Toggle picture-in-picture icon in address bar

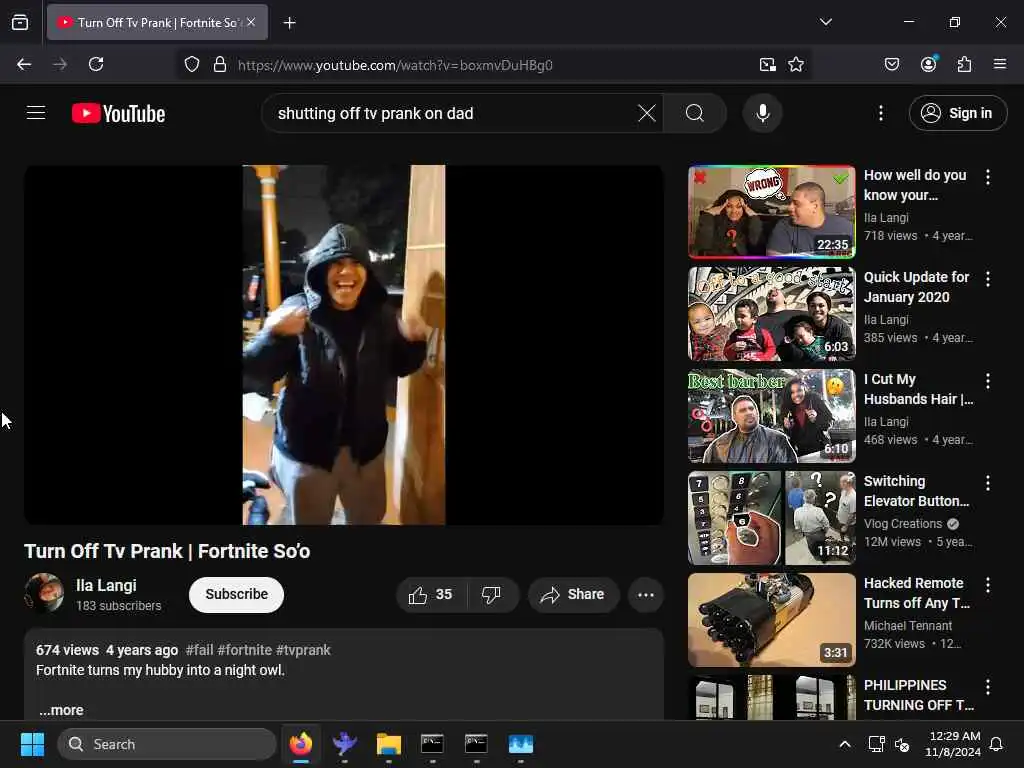pyautogui.click(x=767, y=65)
